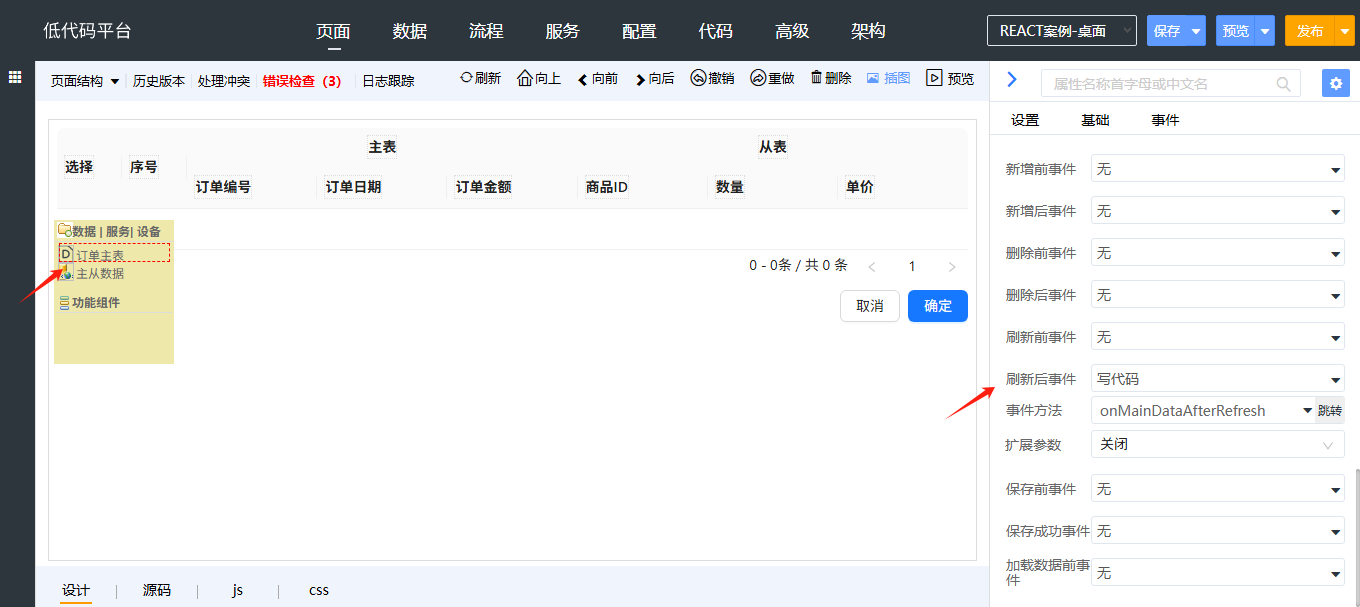The width and height of the screenshot is (1360, 607).
Task: Open the 数据 top menu
Action: (x=410, y=31)
